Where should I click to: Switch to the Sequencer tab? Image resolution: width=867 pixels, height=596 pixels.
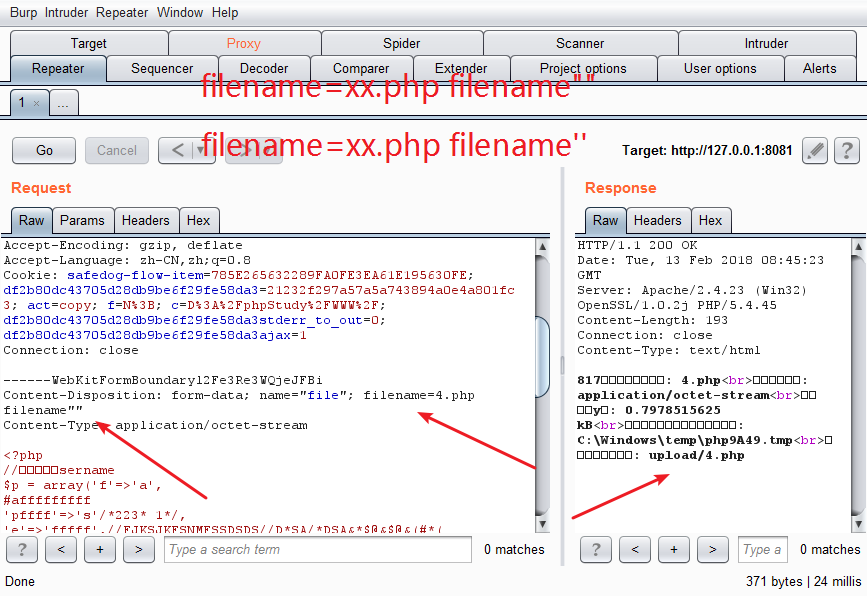pyautogui.click(x=162, y=69)
